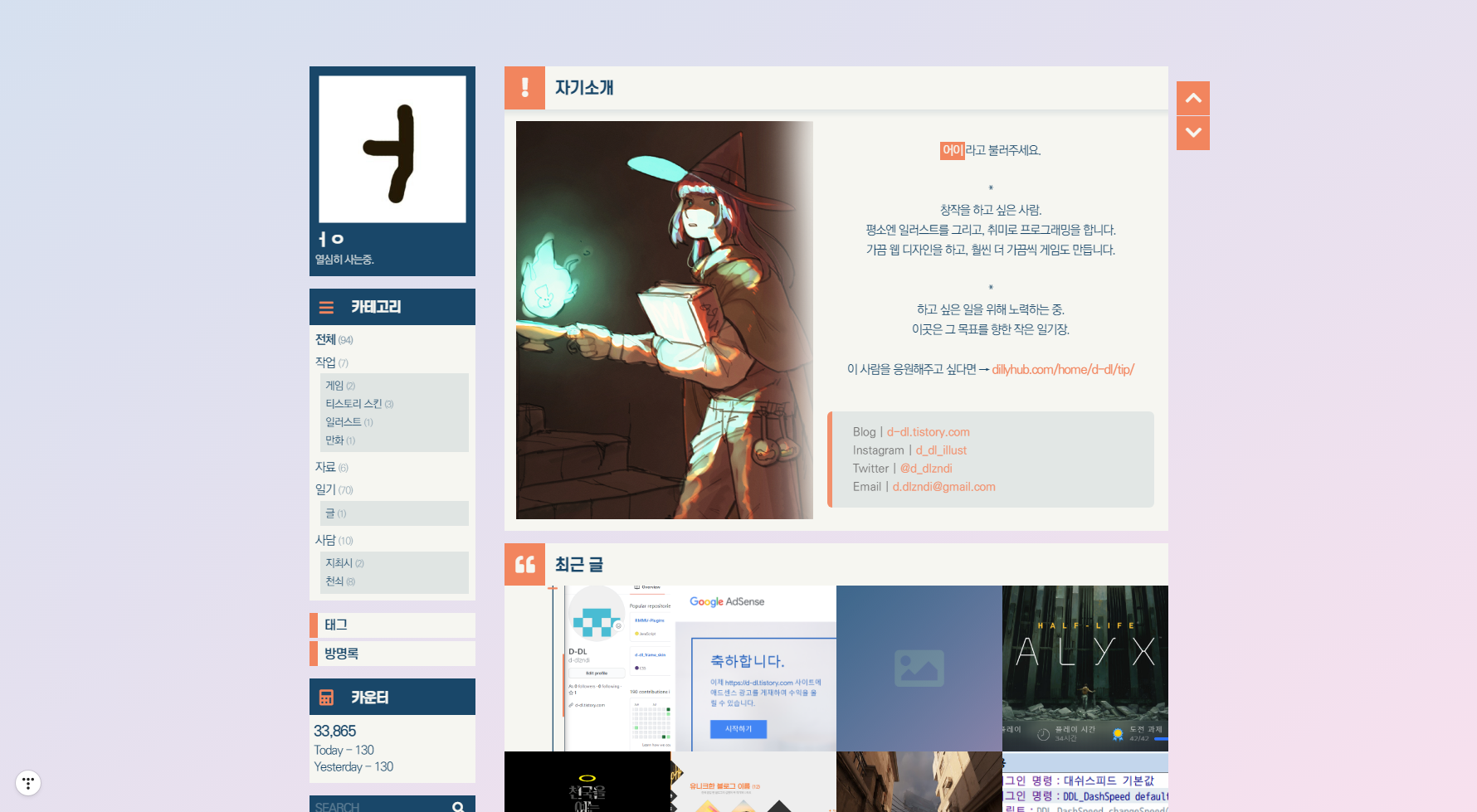This screenshot has width=1477, height=812.
Task: Open the 대쉬스피드 기본값 code post thumbnail
Action: pos(1085,782)
